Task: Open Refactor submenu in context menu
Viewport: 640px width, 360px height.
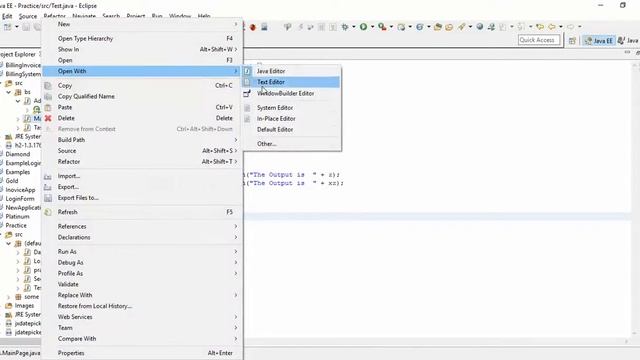Action: coord(142,162)
